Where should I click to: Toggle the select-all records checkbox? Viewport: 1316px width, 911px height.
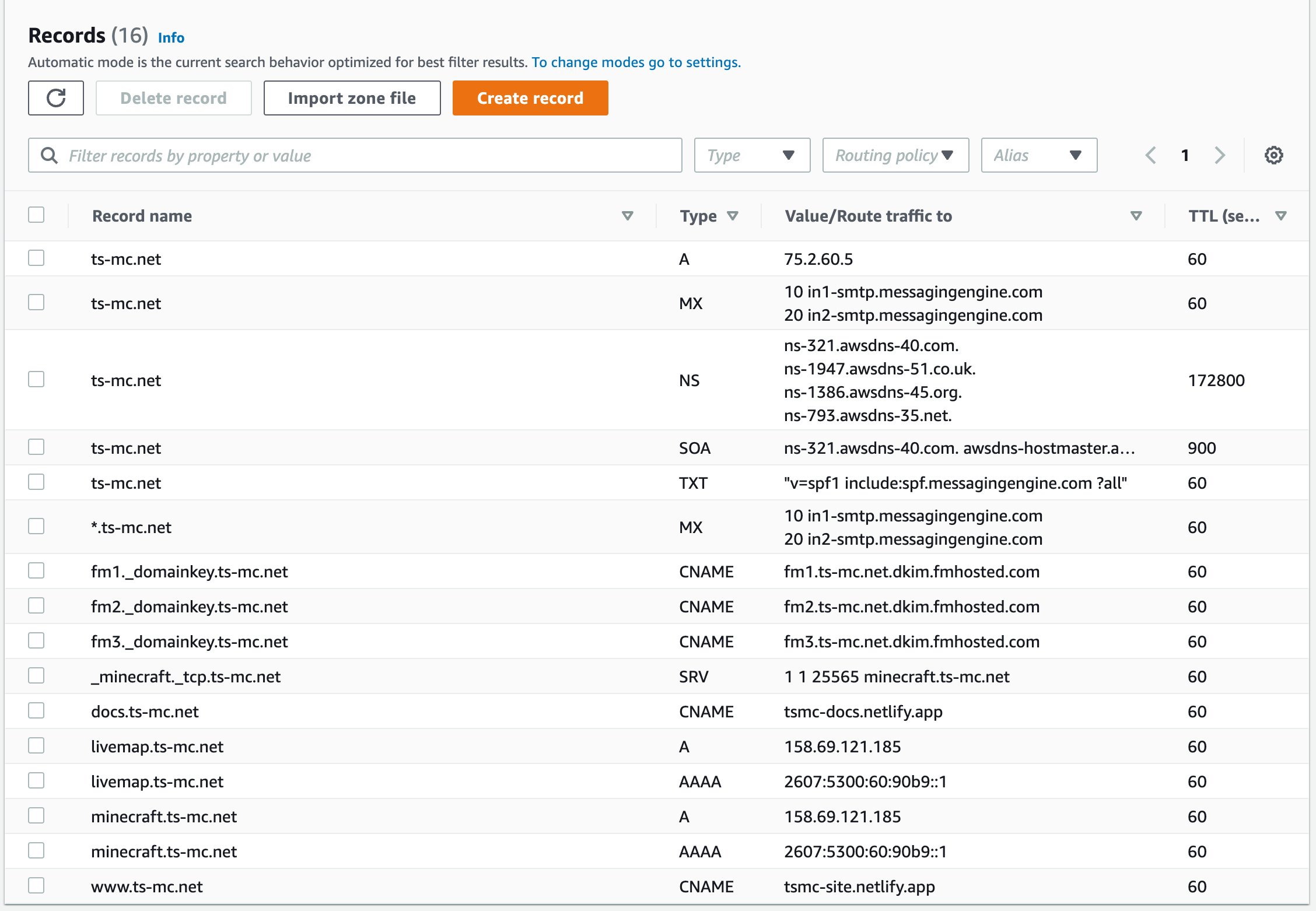(36, 215)
